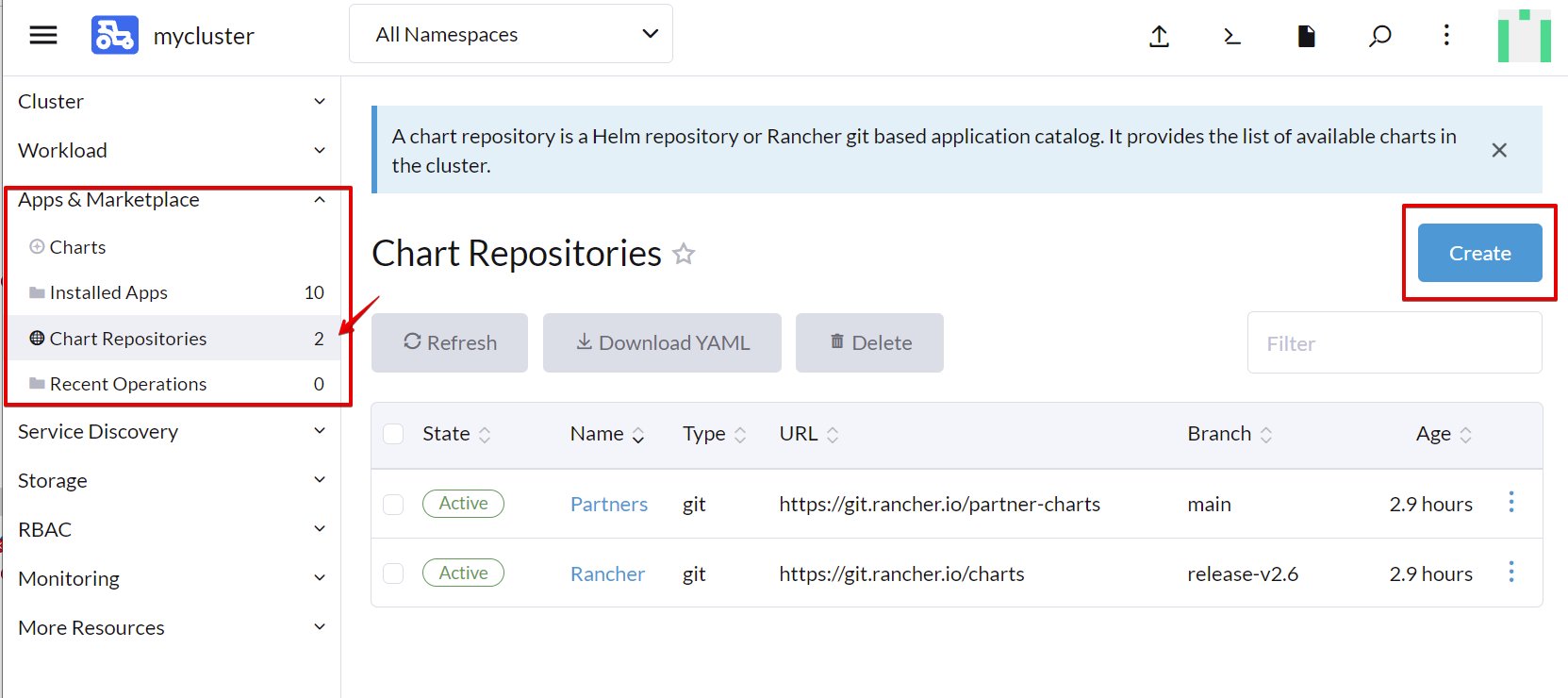
Task: Click the Delete button
Action: pyautogui.click(x=869, y=342)
